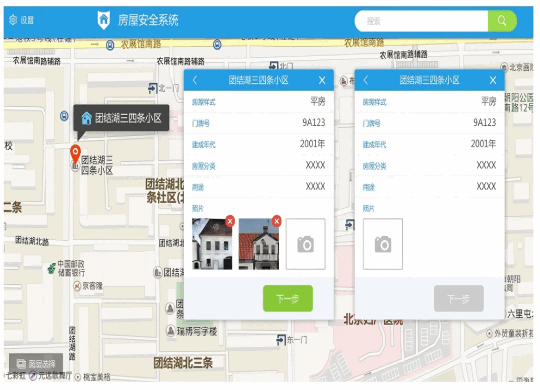Delete the second red-roof house photo
The height and width of the screenshot is (390, 540).
(x=277, y=221)
